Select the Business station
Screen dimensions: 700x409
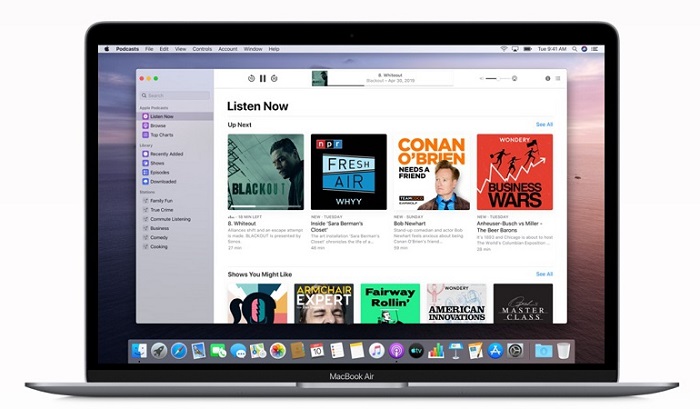pos(175,228)
